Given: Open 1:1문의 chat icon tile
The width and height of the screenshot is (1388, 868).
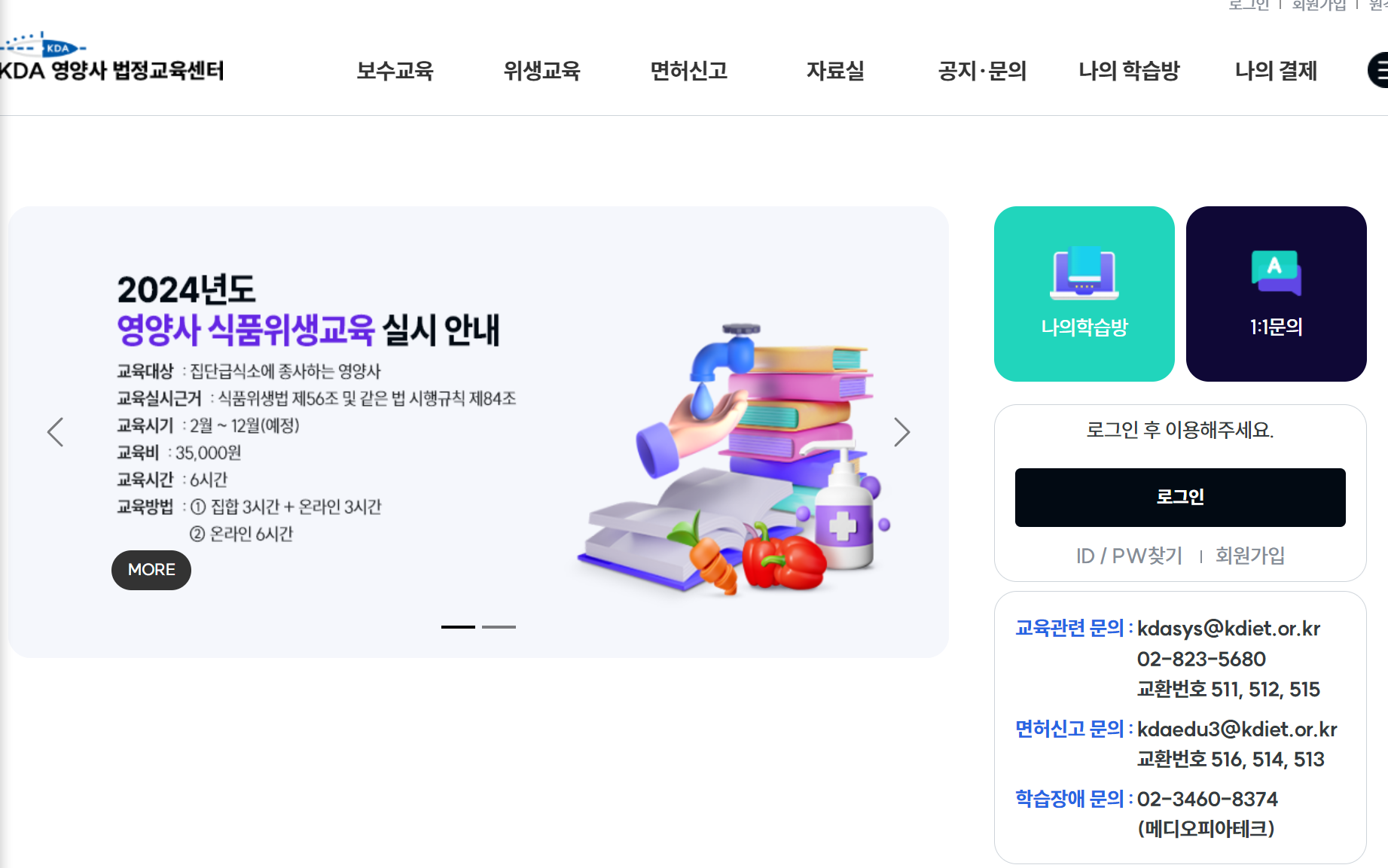Looking at the screenshot, I should tap(1276, 294).
